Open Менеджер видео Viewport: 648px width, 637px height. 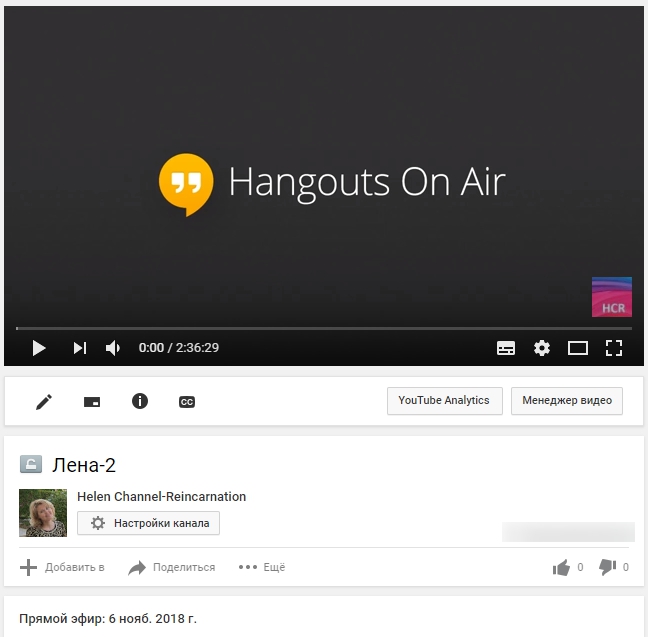pos(567,401)
